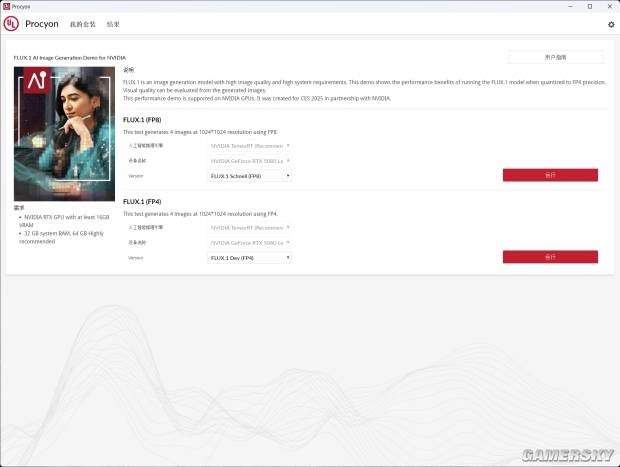Open the FP4 device name dropdown
Image resolution: width=620 pixels, height=467 pixels.
click(250, 243)
